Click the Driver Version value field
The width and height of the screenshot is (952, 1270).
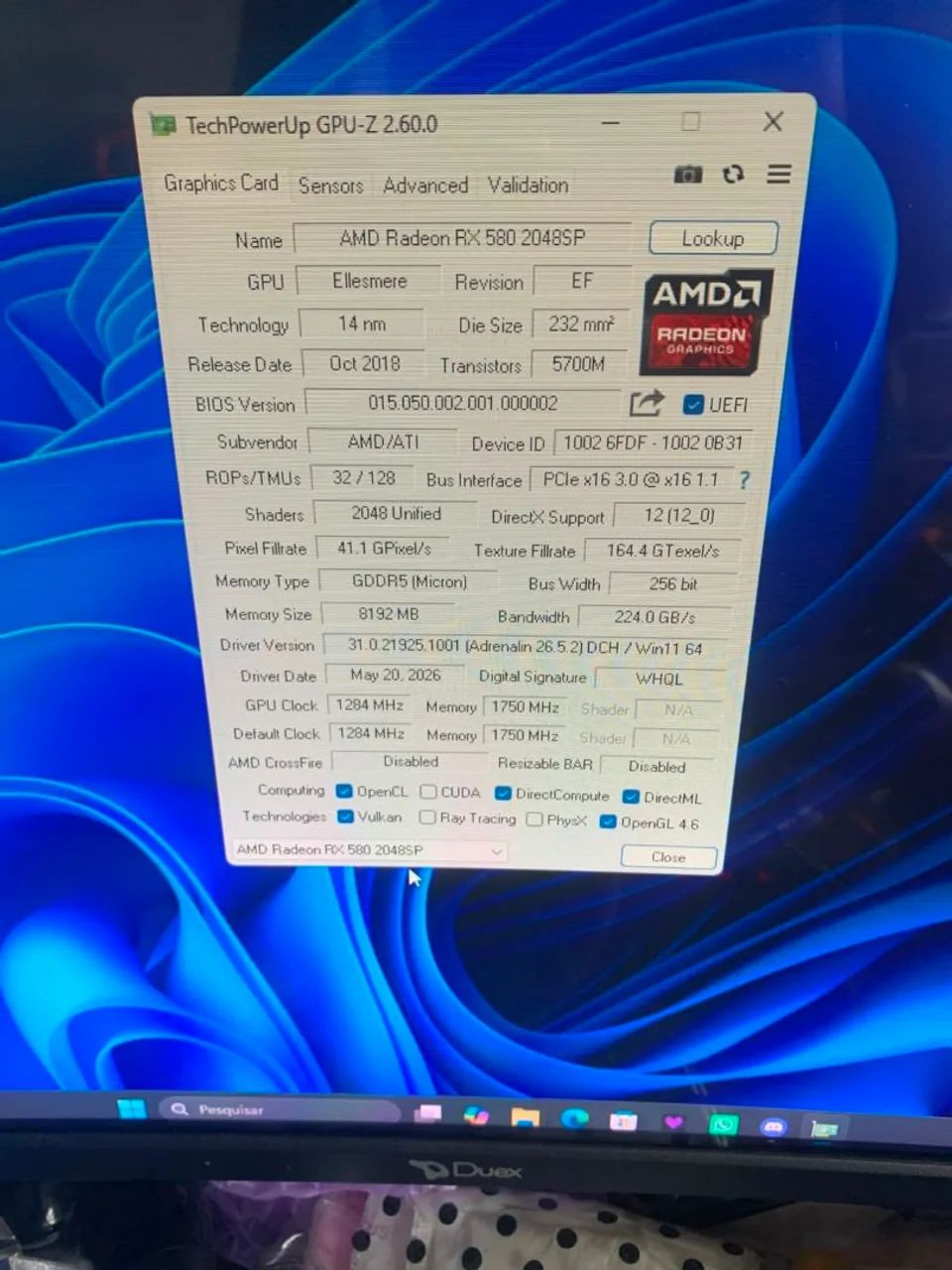coord(526,646)
